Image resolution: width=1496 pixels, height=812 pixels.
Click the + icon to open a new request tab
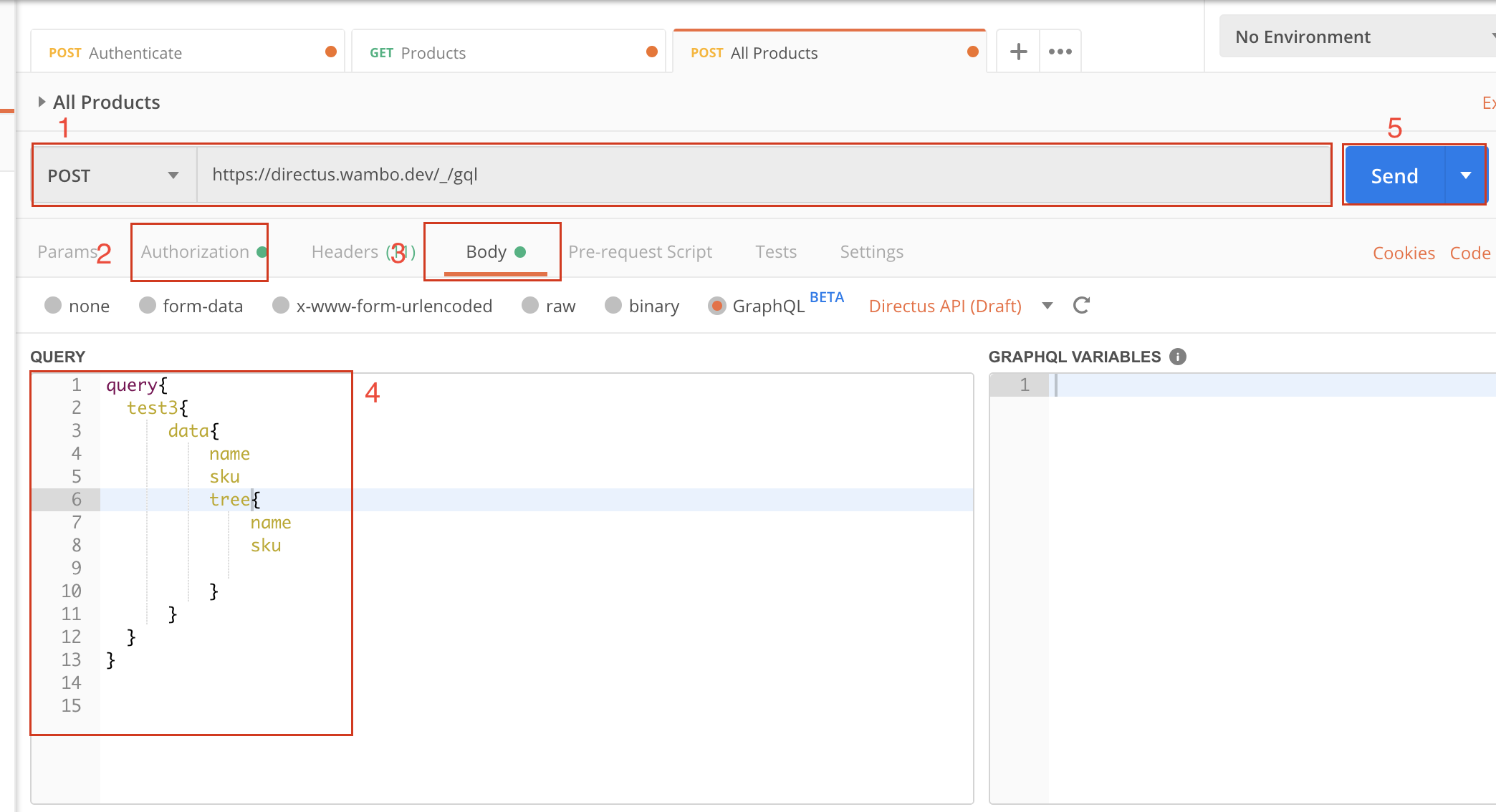click(1017, 51)
